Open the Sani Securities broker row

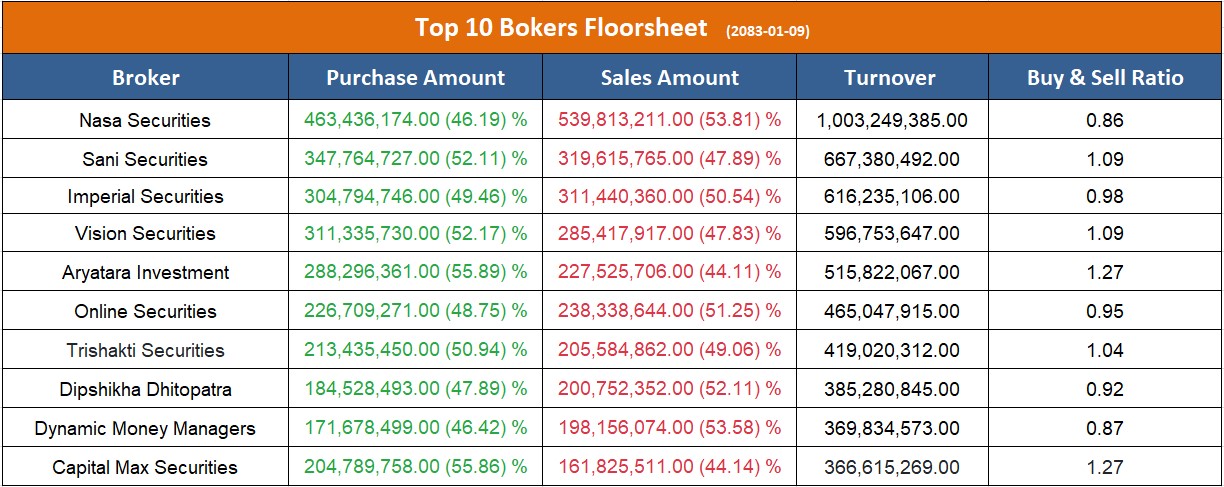click(x=145, y=159)
